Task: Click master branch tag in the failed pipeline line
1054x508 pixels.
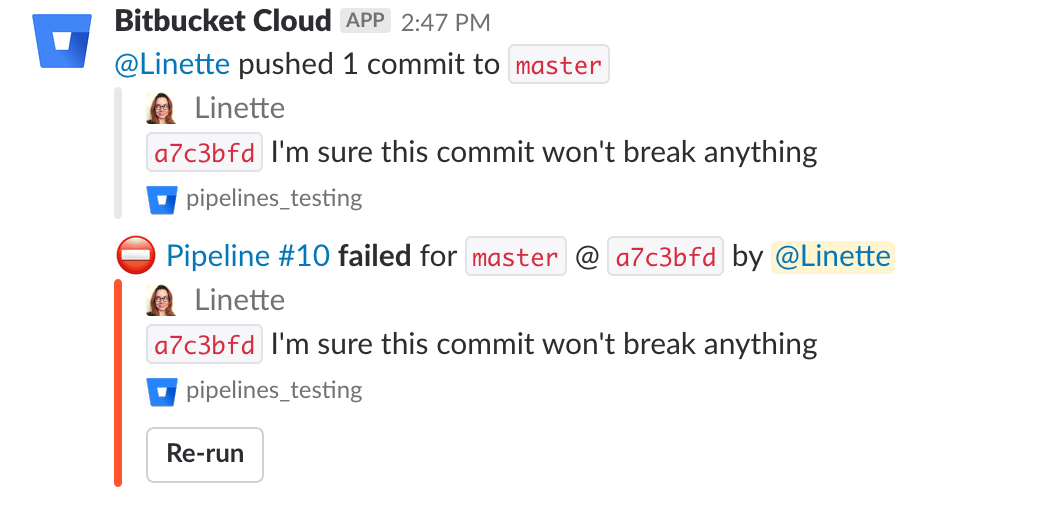Action: tap(516, 257)
